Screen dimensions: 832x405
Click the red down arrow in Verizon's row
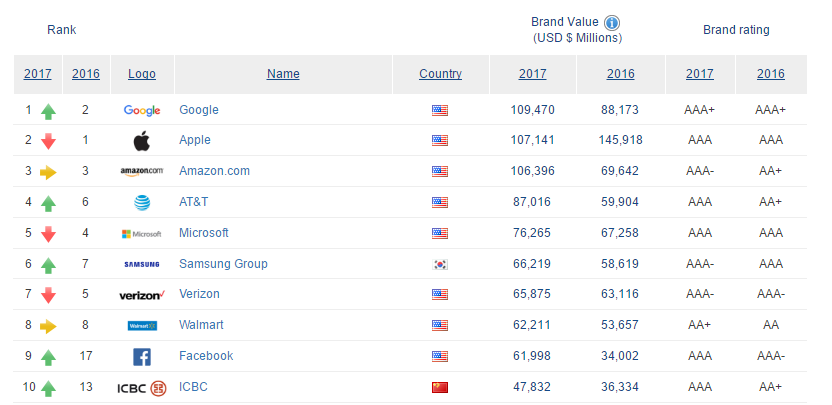point(48,295)
